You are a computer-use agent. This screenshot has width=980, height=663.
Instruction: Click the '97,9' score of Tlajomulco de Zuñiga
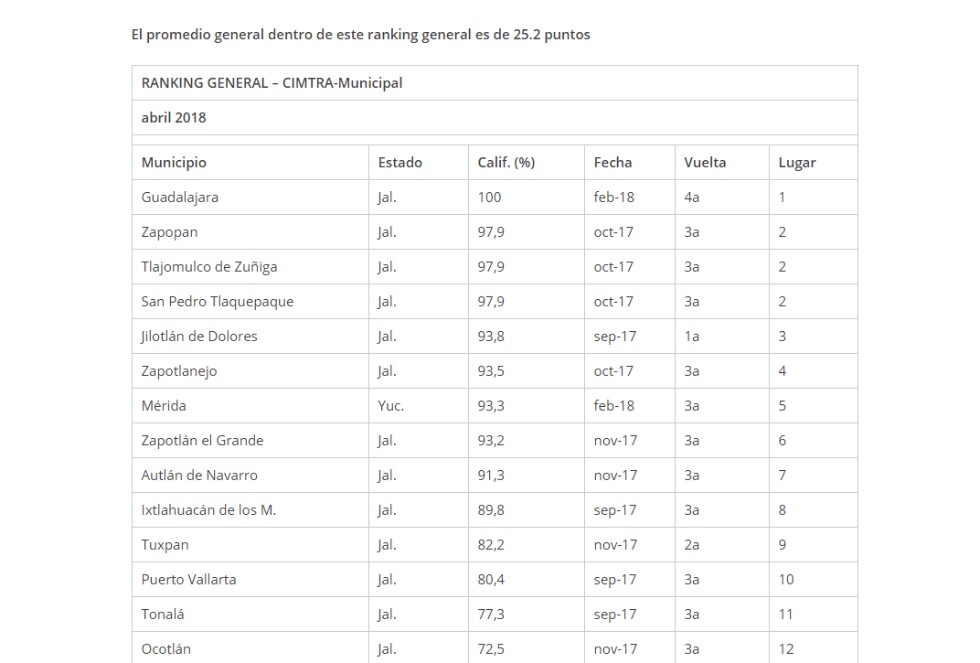pos(491,267)
